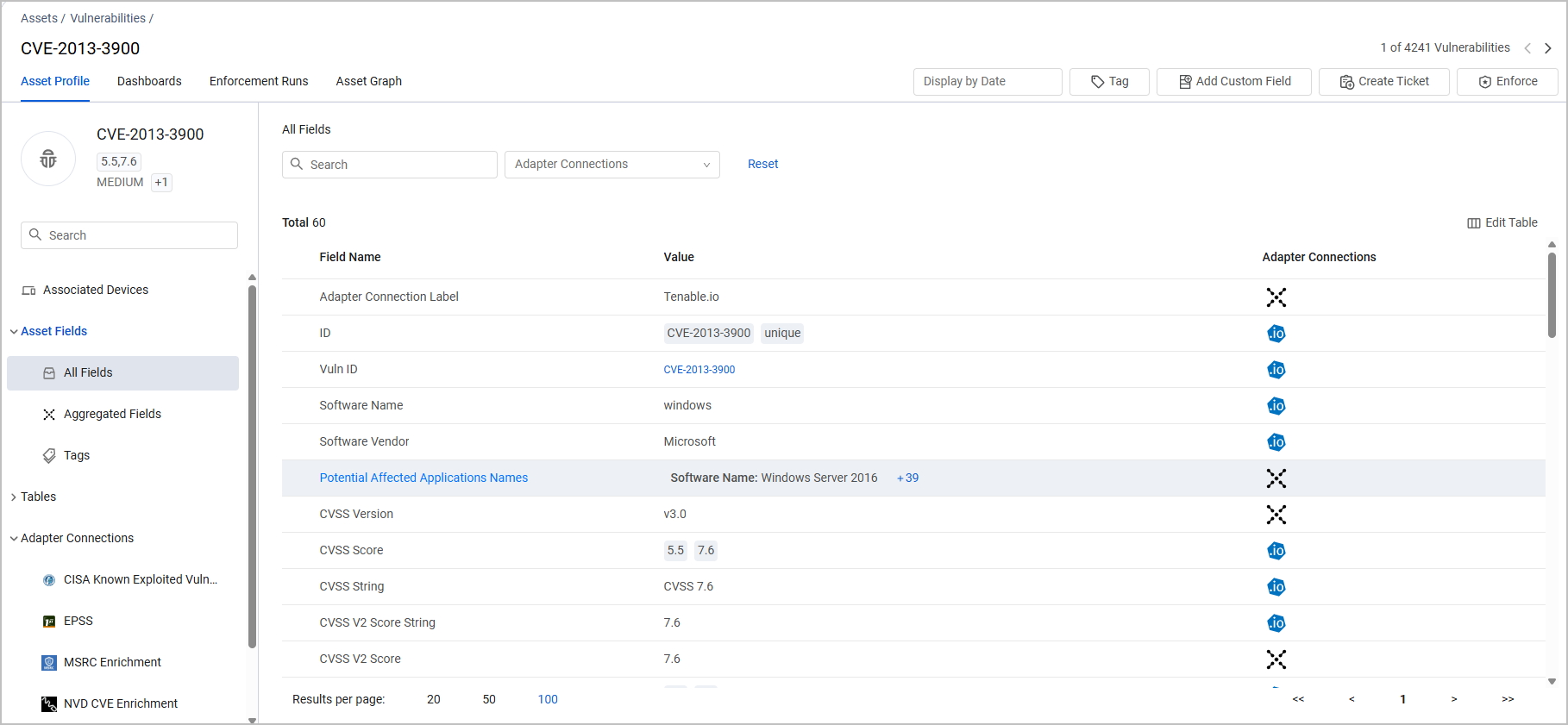Click the aggregated icon in Adapter Connection Label row
Image resolution: width=1568 pixels, height=725 pixels.
tap(1276, 297)
